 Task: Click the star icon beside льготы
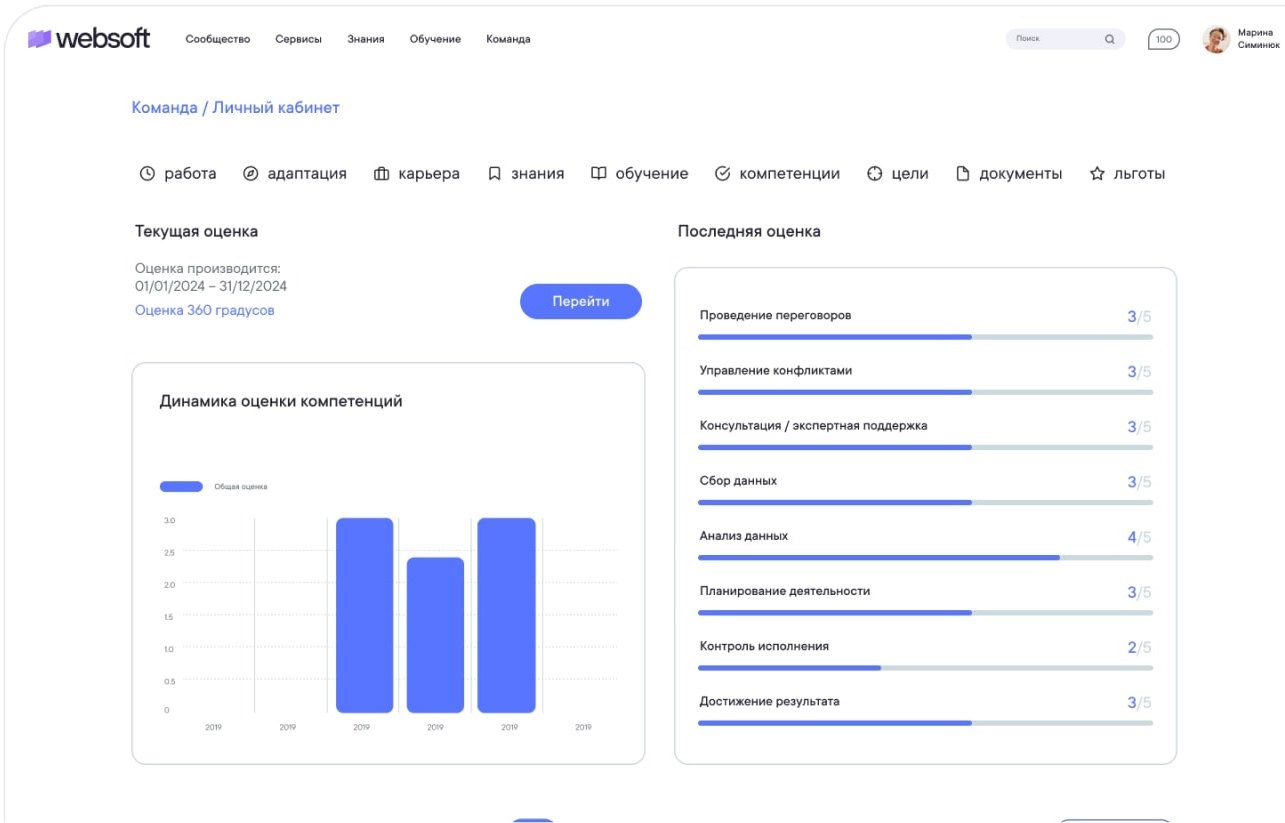[1097, 174]
